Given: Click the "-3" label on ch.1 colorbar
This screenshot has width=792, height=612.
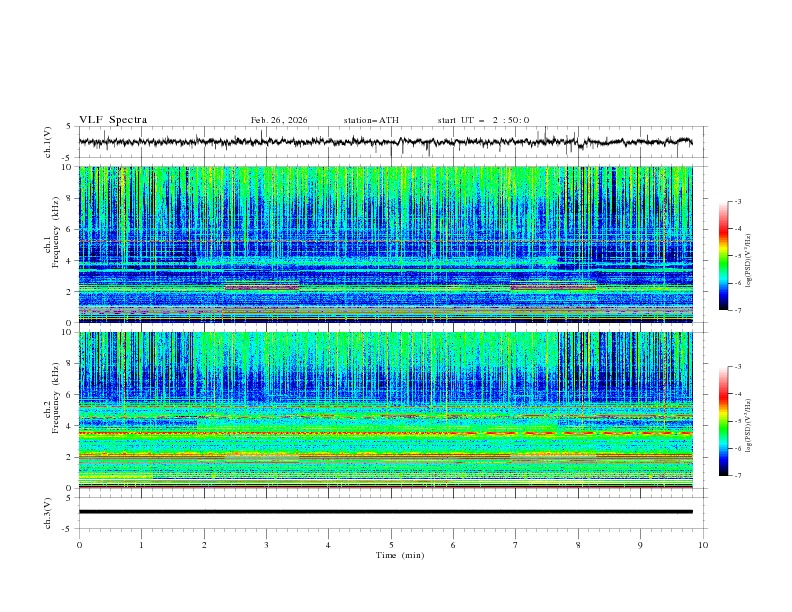Looking at the screenshot, I should (x=737, y=201).
